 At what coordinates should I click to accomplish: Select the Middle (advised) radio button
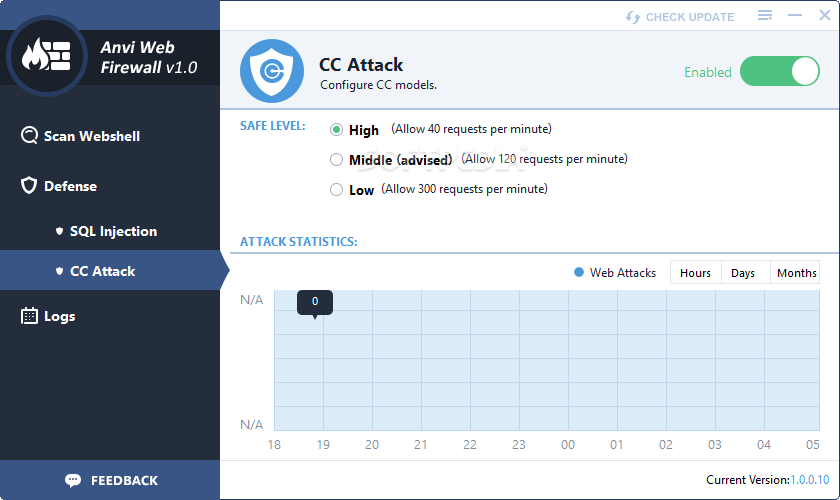pos(336,160)
